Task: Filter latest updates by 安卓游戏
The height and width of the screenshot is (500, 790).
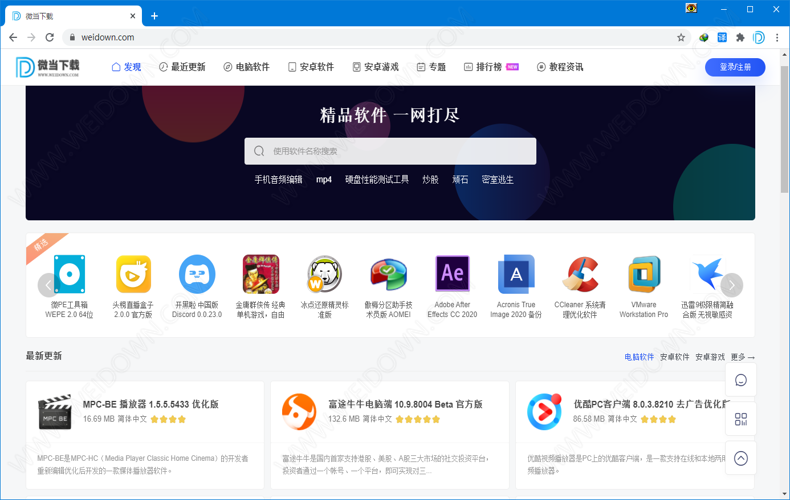Action: [x=710, y=357]
